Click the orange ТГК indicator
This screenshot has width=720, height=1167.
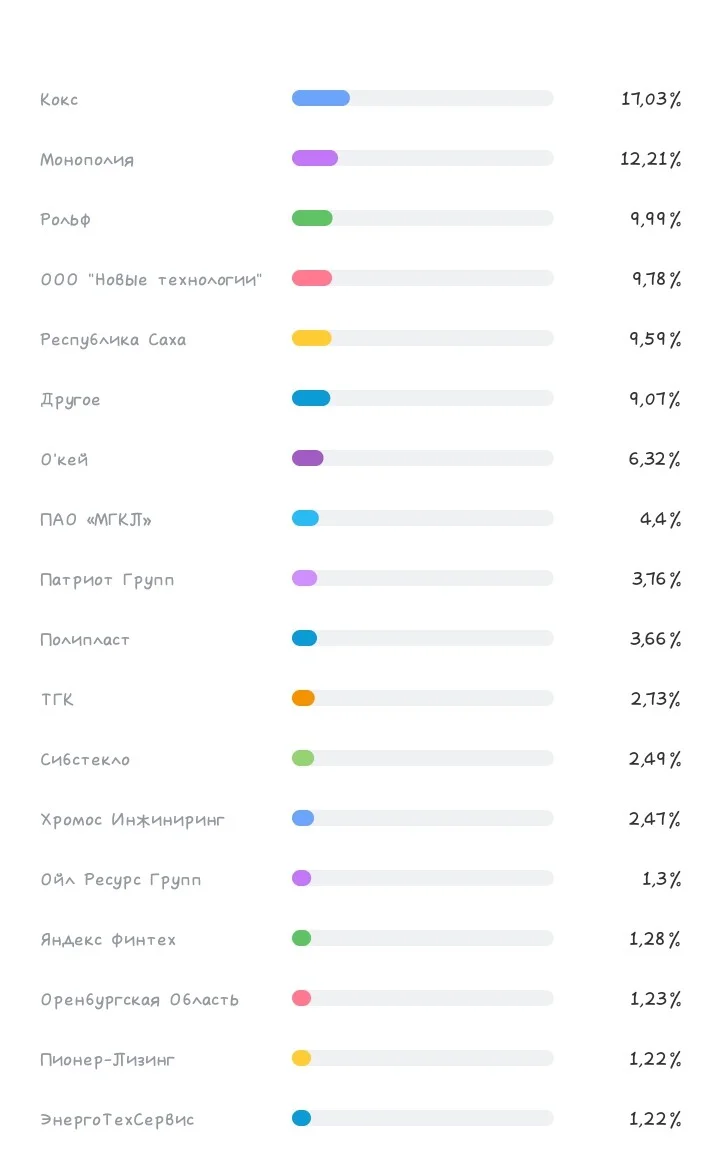303,698
